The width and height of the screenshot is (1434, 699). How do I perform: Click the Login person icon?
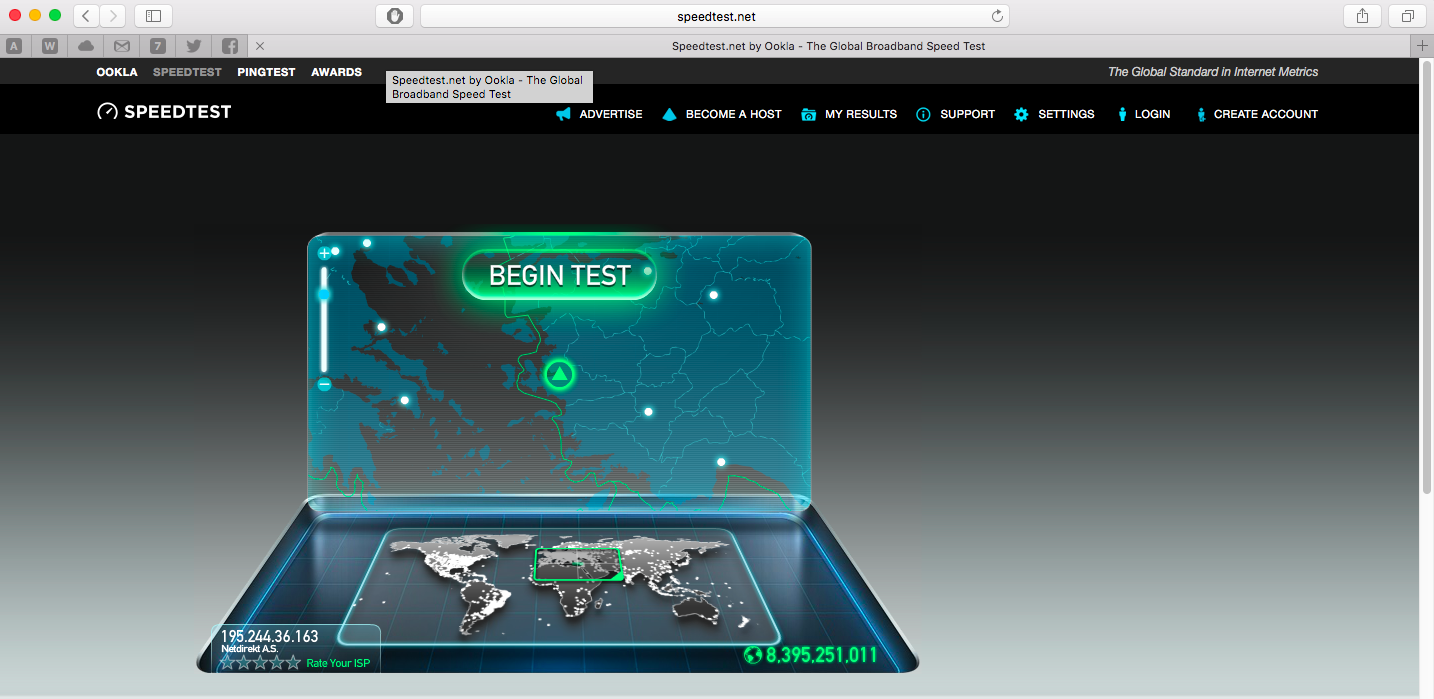tap(1123, 114)
